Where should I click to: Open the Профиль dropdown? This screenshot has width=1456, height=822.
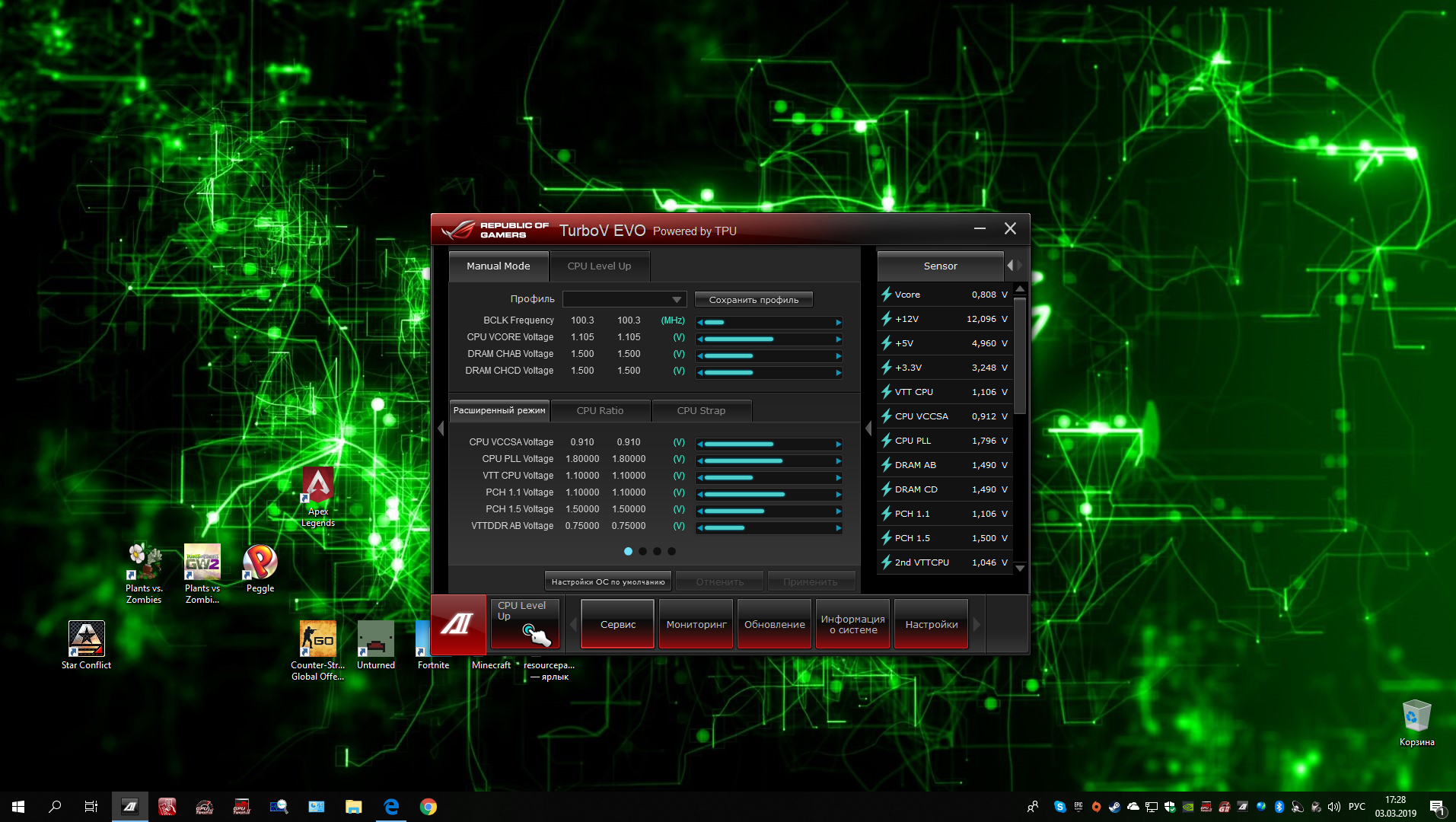point(624,299)
